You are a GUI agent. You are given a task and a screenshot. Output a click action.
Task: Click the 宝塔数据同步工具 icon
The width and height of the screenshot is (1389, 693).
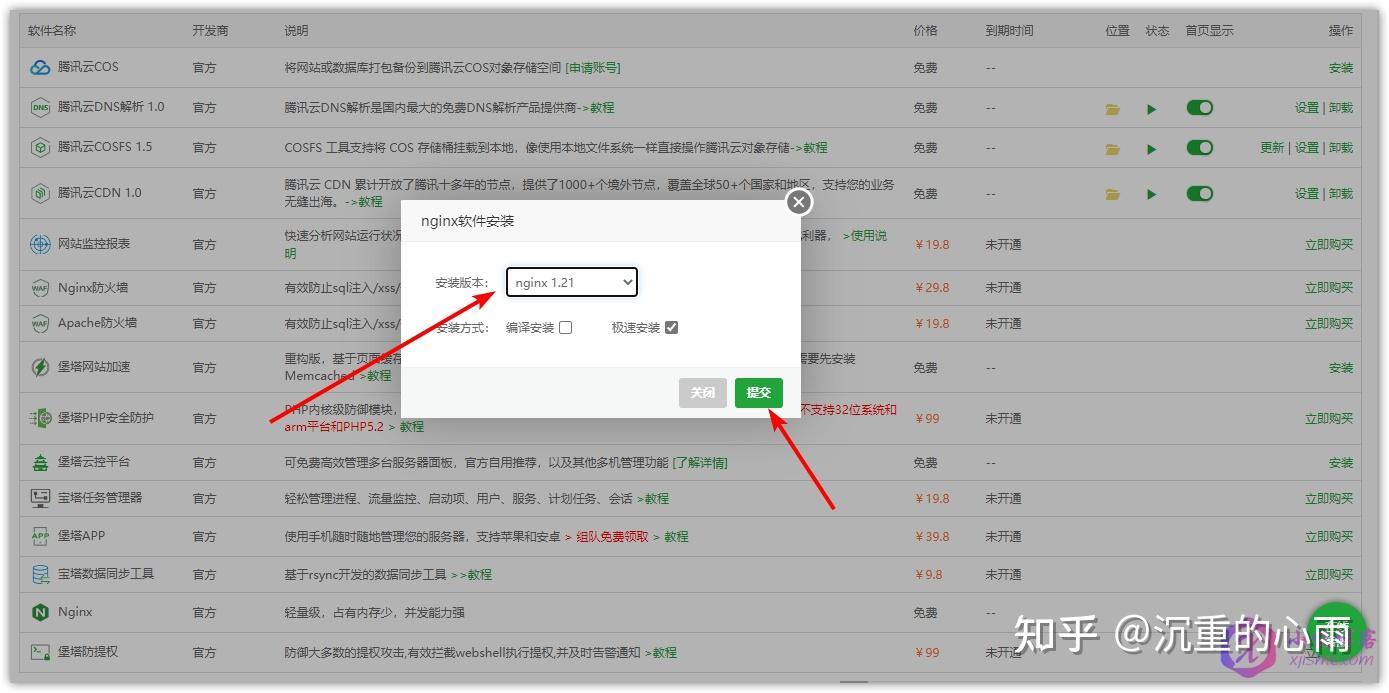click(40, 574)
